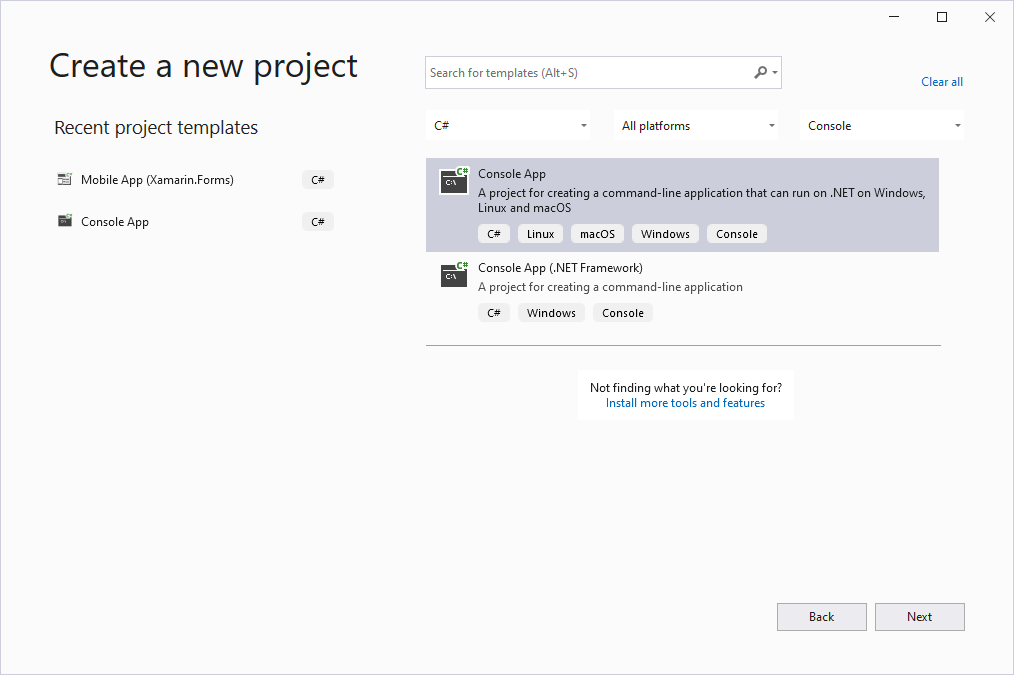Select Console App from recent templates
Screen dimensions: 1014x675
(115, 222)
